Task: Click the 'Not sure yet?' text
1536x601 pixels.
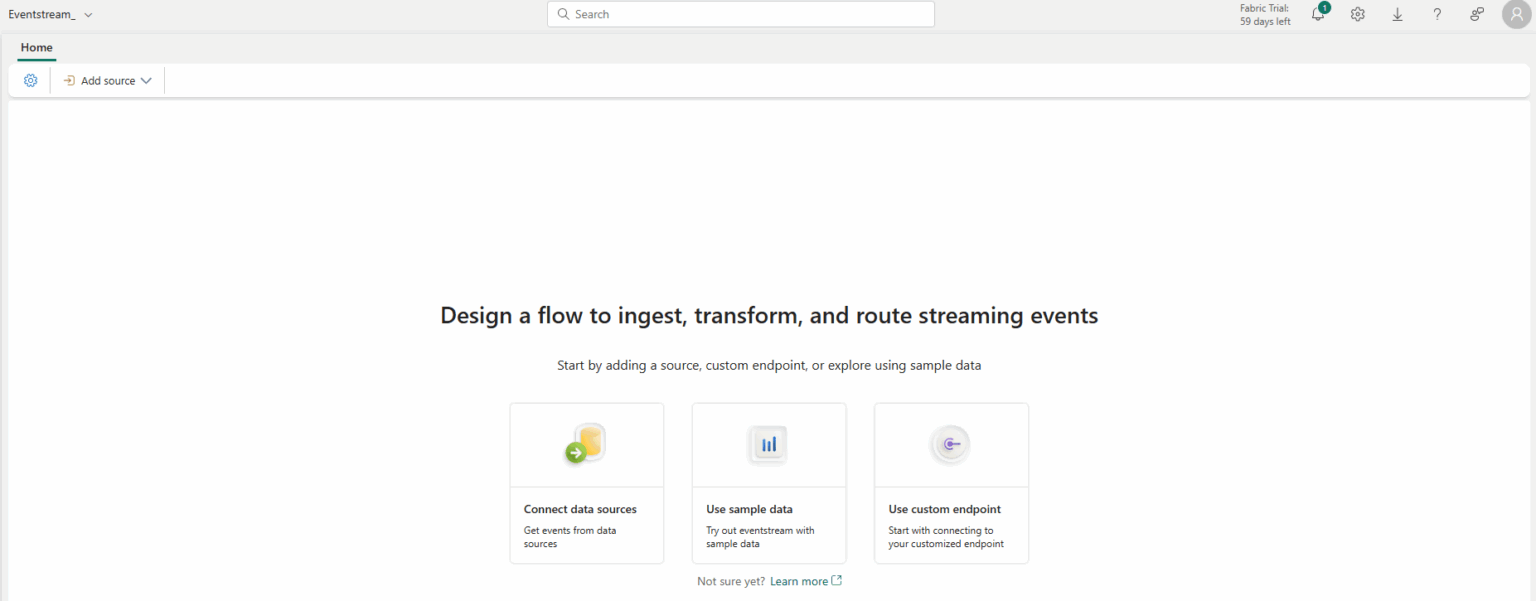Action: pos(731,581)
